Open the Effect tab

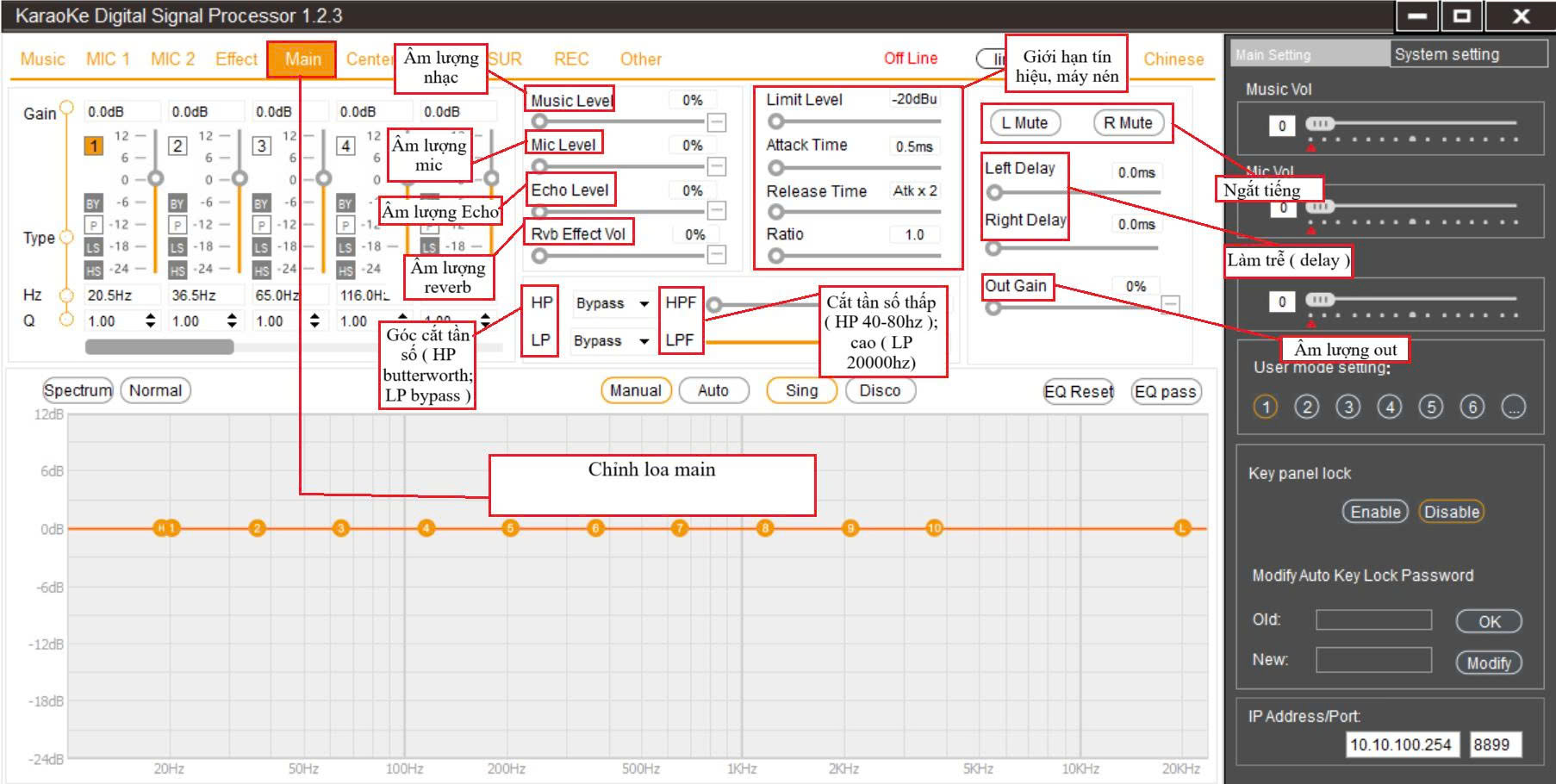pos(236,59)
